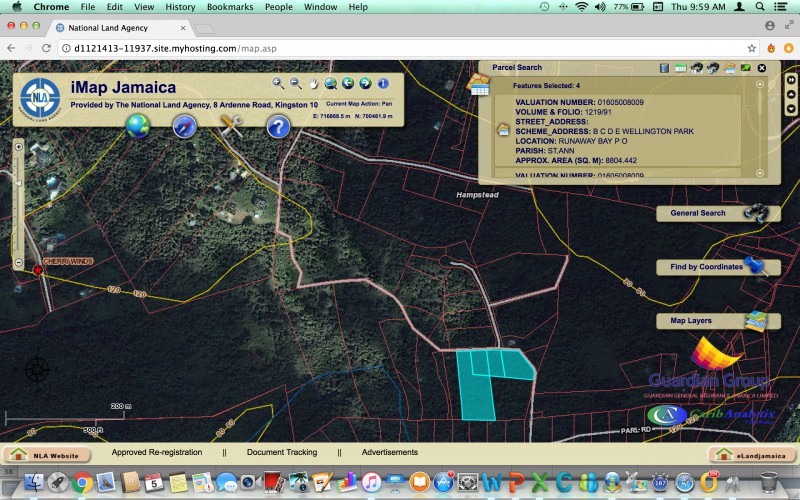Viewport: 800px width, 500px height.
Task: Open the Map Layers panel
Action: [718, 321]
